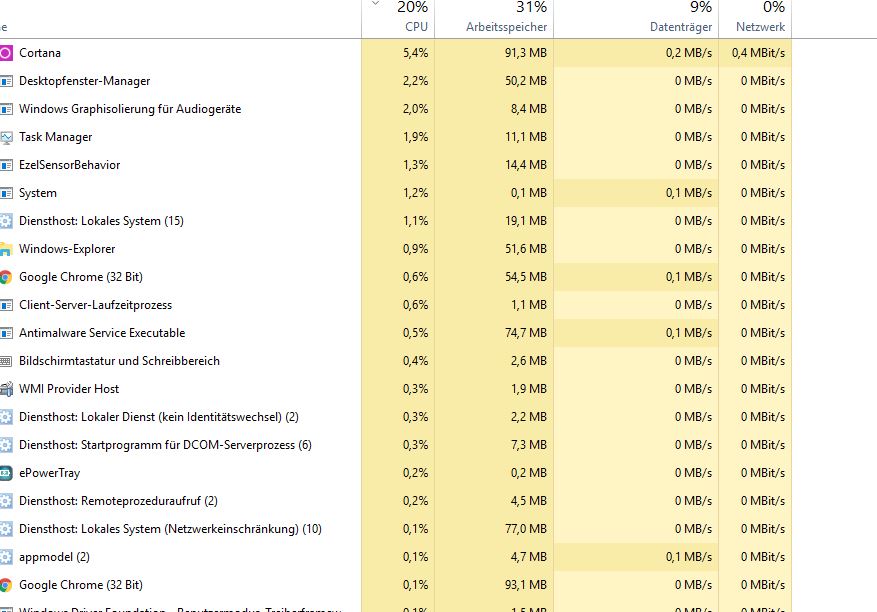Click gear icon for Diensthost: Remoteprozeduraufruf
Image resolution: width=877 pixels, height=612 pixels.
click(x=6, y=501)
